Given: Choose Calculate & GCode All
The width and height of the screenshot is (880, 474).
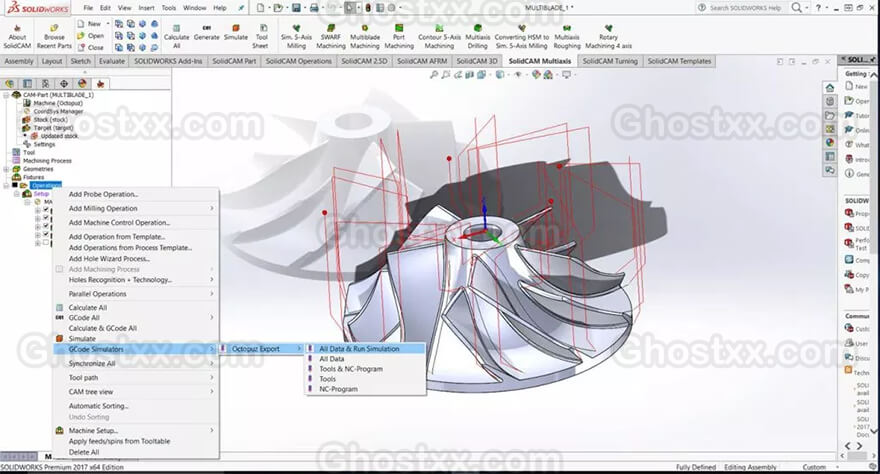Looking at the screenshot, I should 135,328.
